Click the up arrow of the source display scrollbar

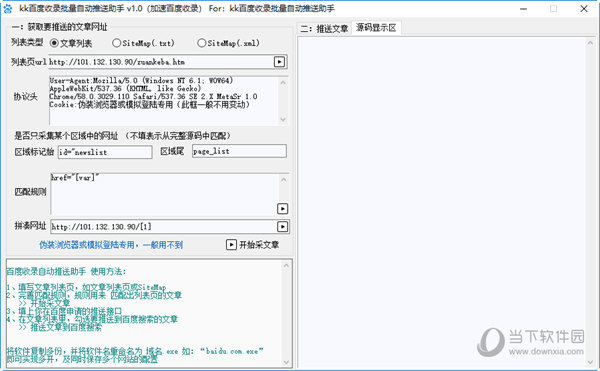(590, 43)
